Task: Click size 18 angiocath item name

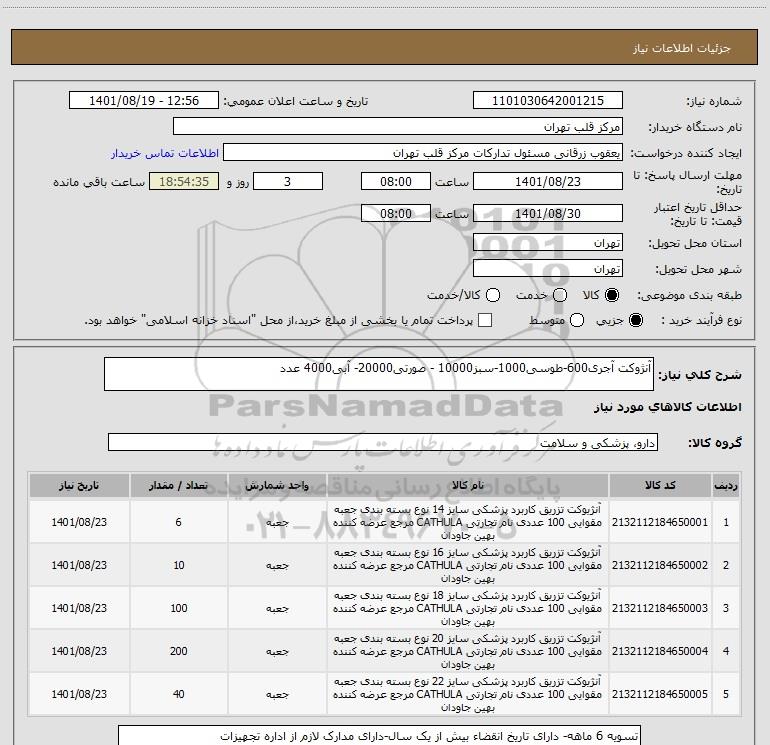Action: click(x=468, y=608)
